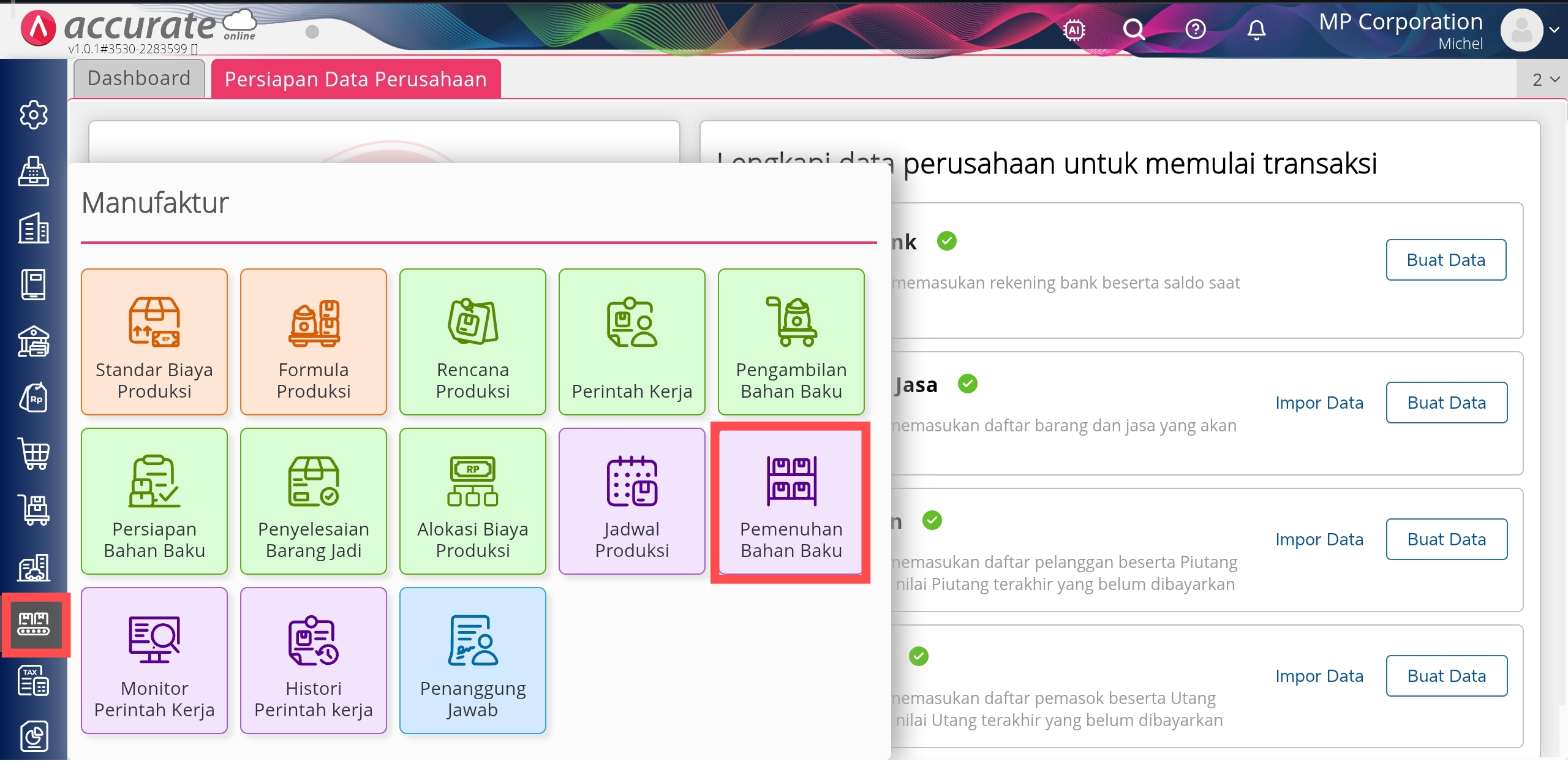
Task: Expand the open tabs count dropdown
Action: pos(1545,80)
